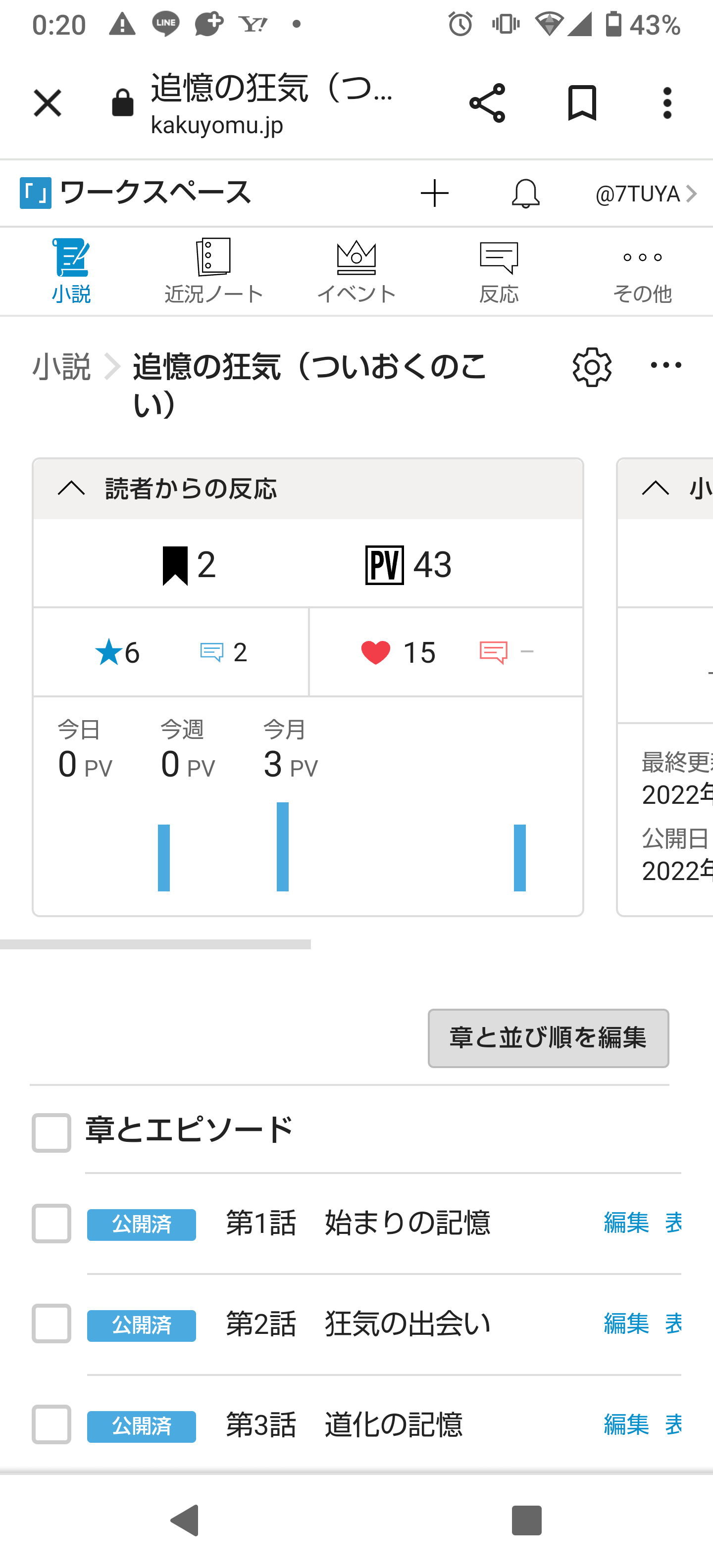Tap the share icon in browser bar
This screenshot has height=1568, width=713.
click(487, 103)
